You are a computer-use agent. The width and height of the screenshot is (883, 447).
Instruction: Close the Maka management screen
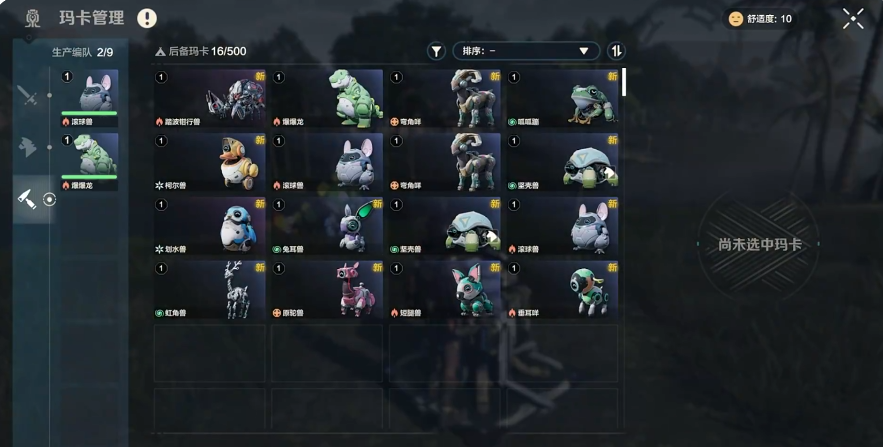pyautogui.click(x=853, y=19)
